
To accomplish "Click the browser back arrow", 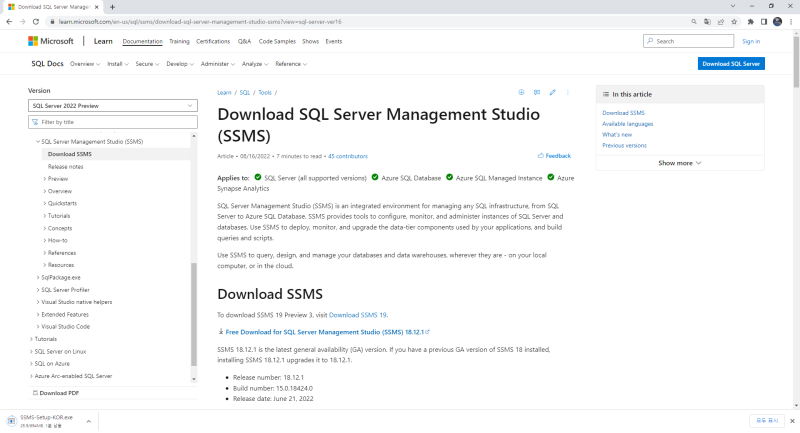I will pos(9,22).
